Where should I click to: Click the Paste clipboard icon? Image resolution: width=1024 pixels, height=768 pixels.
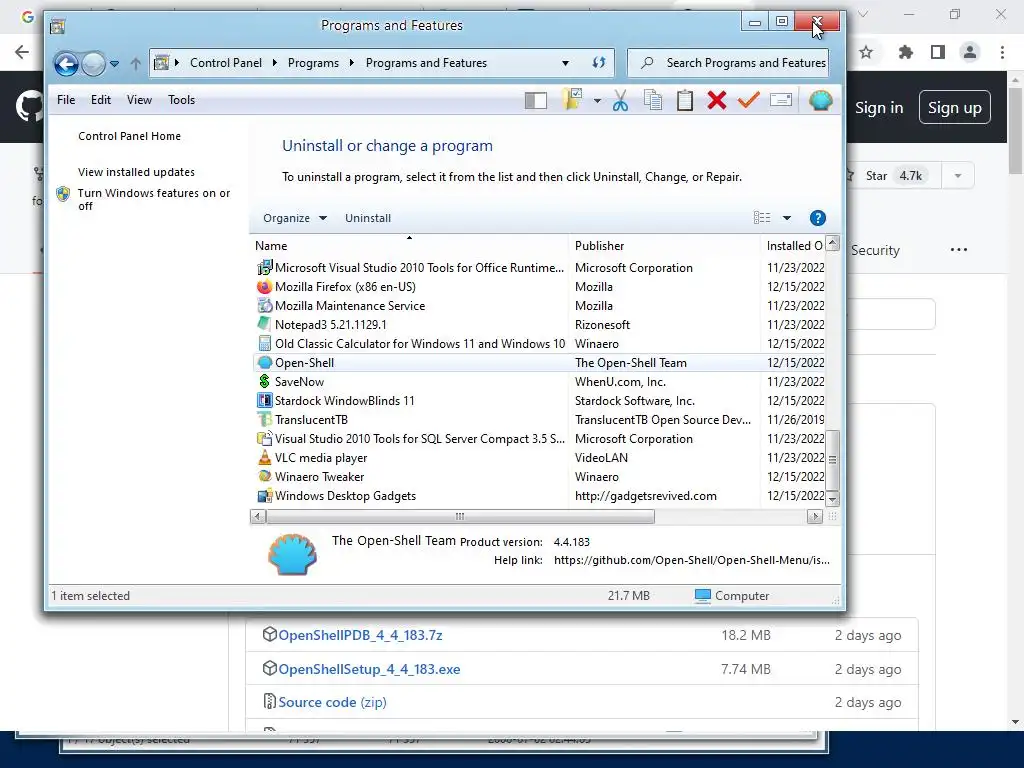point(684,100)
